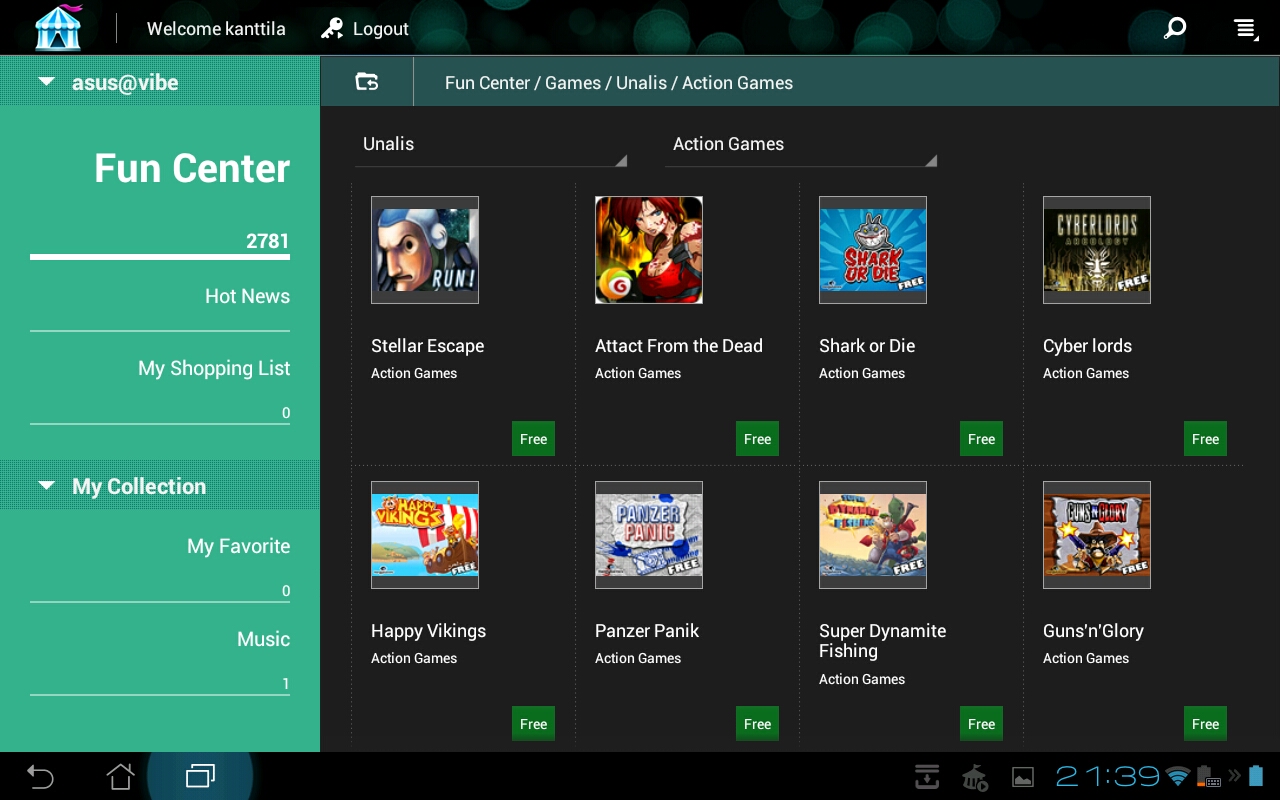This screenshot has width=1280, height=800.
Task: Open Stellar Escape game thumbnail
Action: [425, 250]
